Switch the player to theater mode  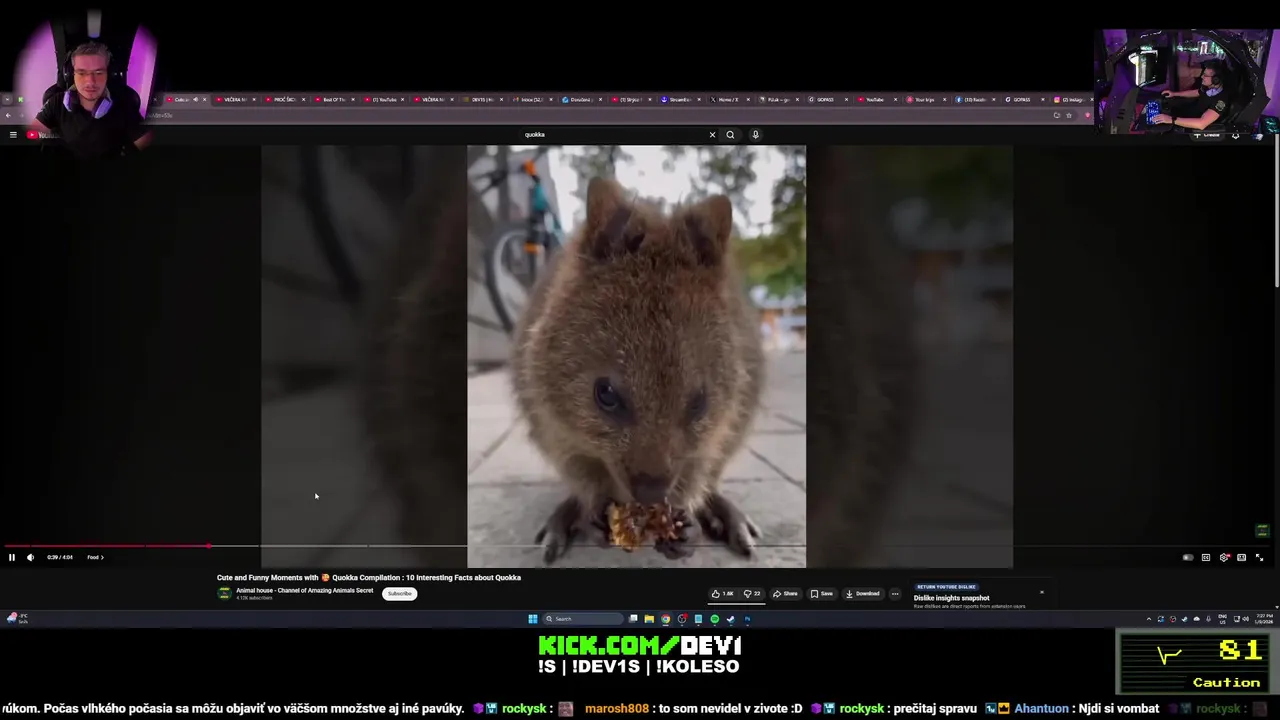tap(1242, 557)
